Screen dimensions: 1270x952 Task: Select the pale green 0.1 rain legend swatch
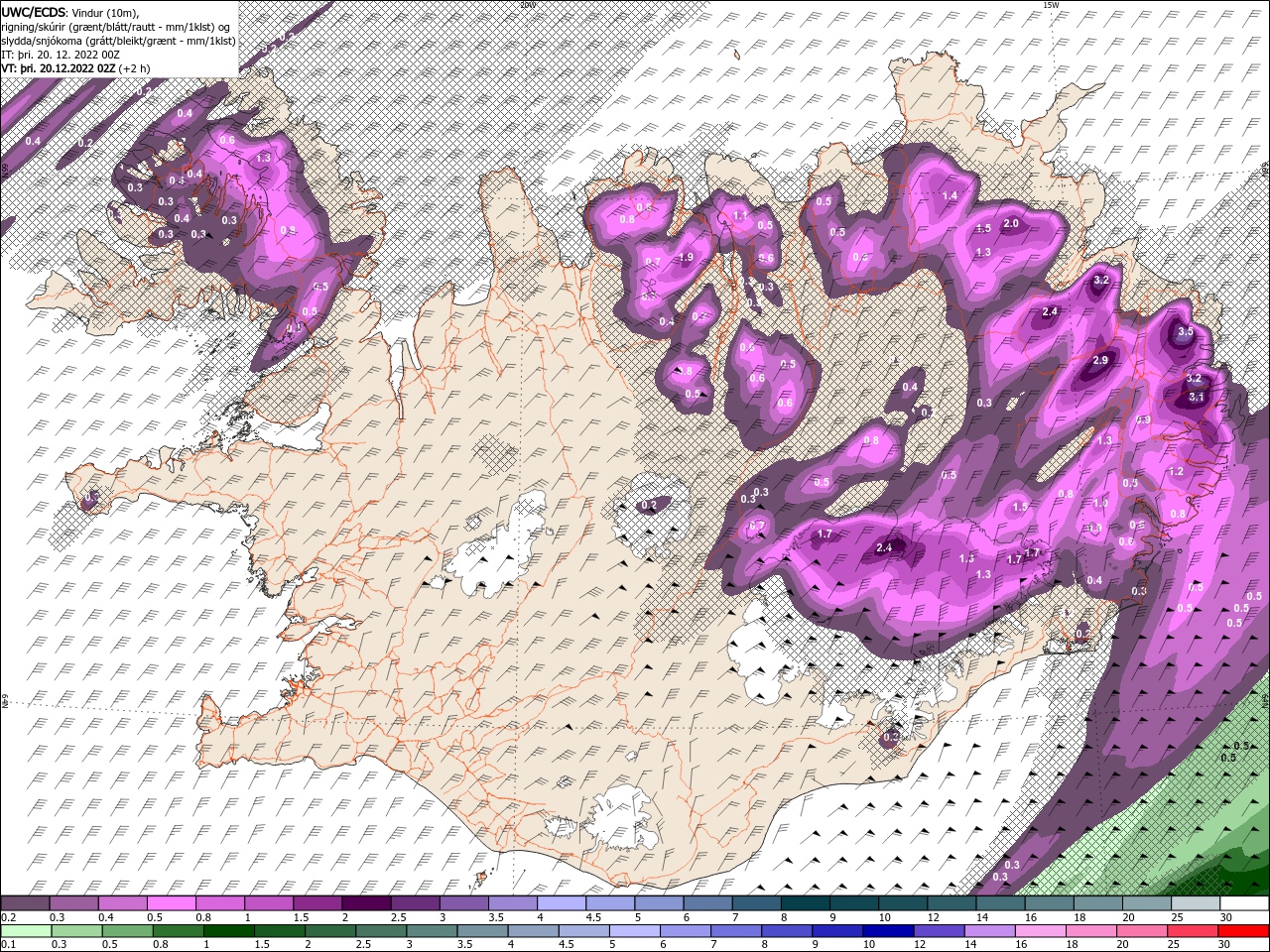click(x=26, y=930)
